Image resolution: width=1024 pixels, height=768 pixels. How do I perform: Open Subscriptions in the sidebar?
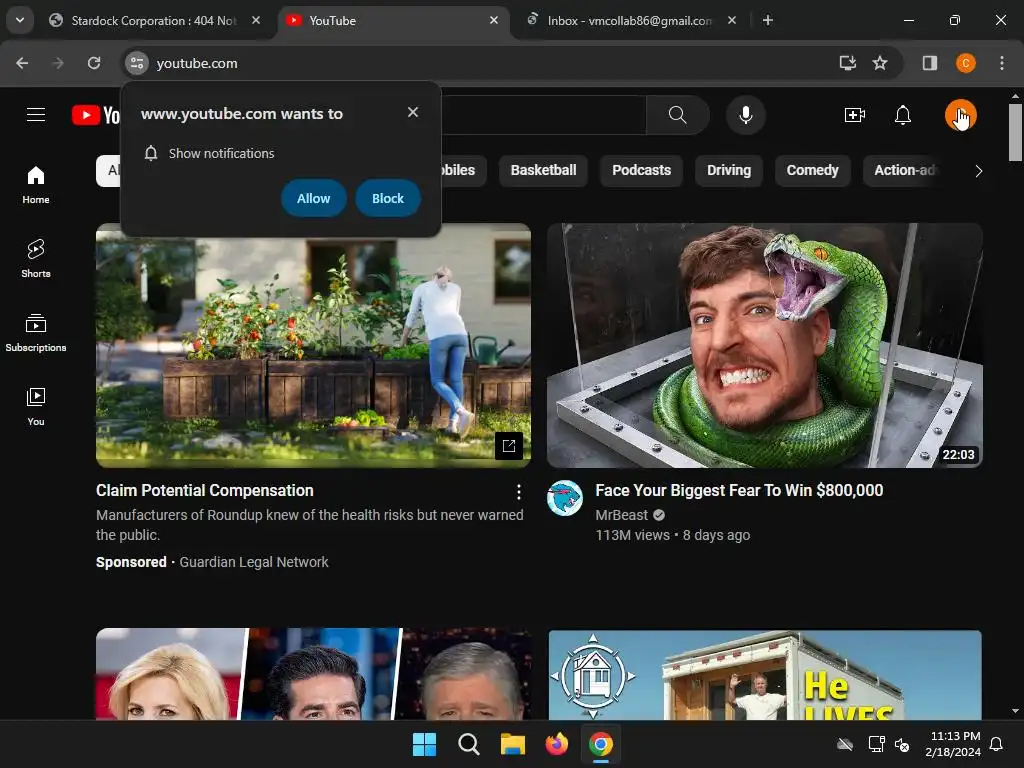click(36, 333)
